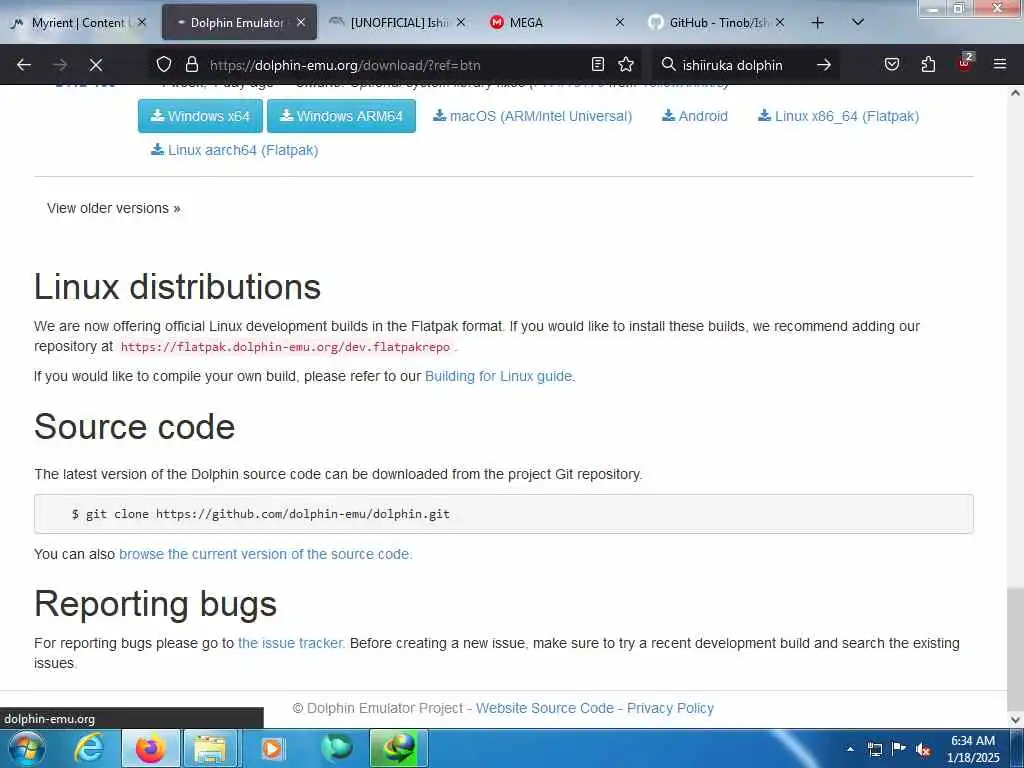This screenshot has height=768, width=1024.
Task: Open the tracking protection shield icon
Action: tap(164, 64)
